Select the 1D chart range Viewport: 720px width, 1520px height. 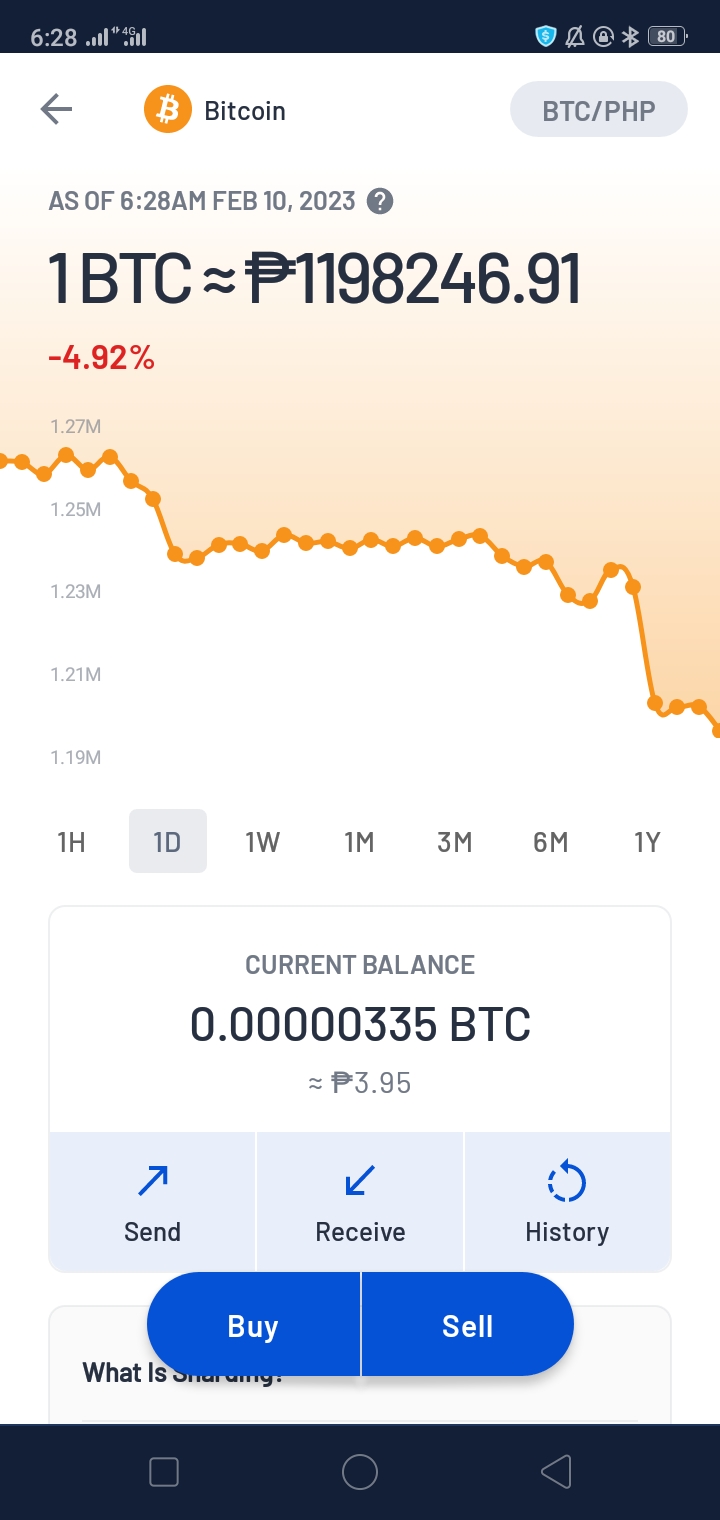[x=167, y=842]
